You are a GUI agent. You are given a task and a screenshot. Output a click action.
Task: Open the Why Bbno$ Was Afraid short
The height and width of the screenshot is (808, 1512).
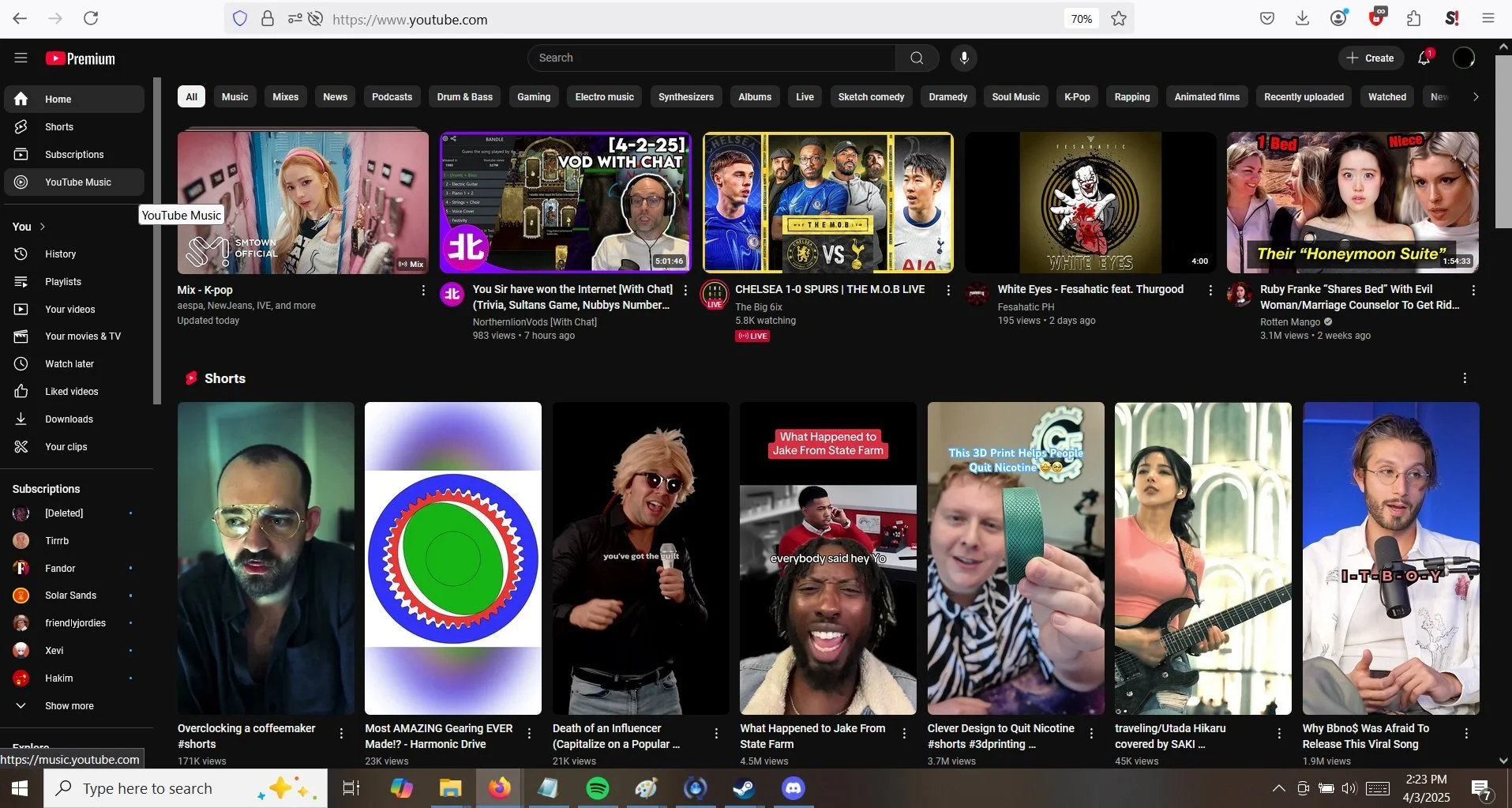pos(1390,558)
